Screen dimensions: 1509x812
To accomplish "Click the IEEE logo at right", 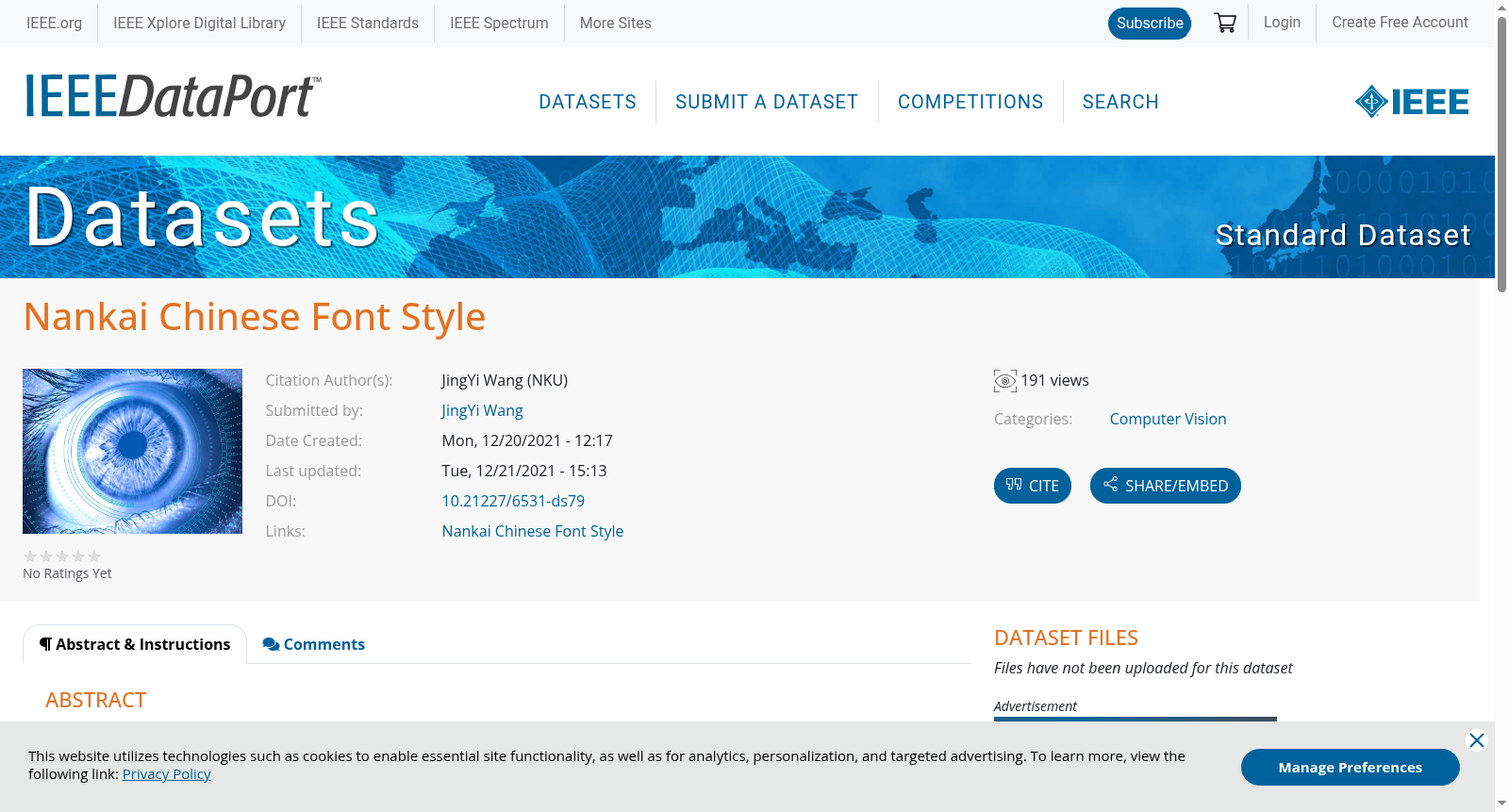I will tap(1411, 102).
